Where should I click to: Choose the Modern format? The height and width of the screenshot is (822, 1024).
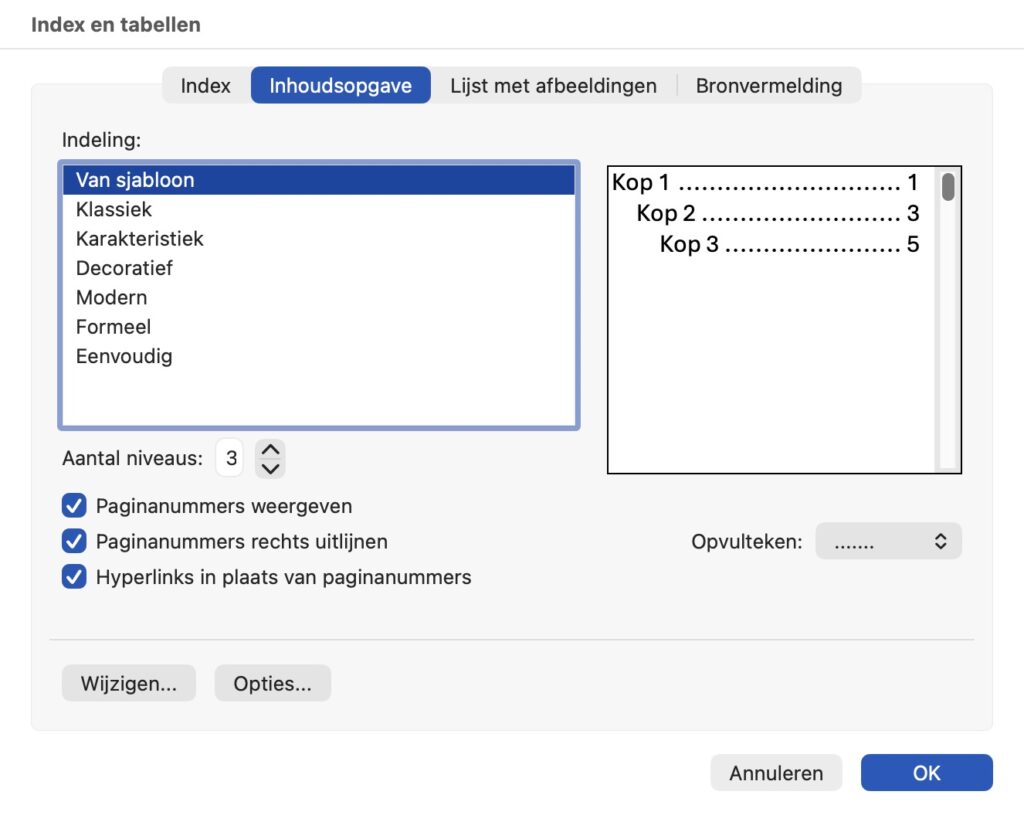point(111,298)
